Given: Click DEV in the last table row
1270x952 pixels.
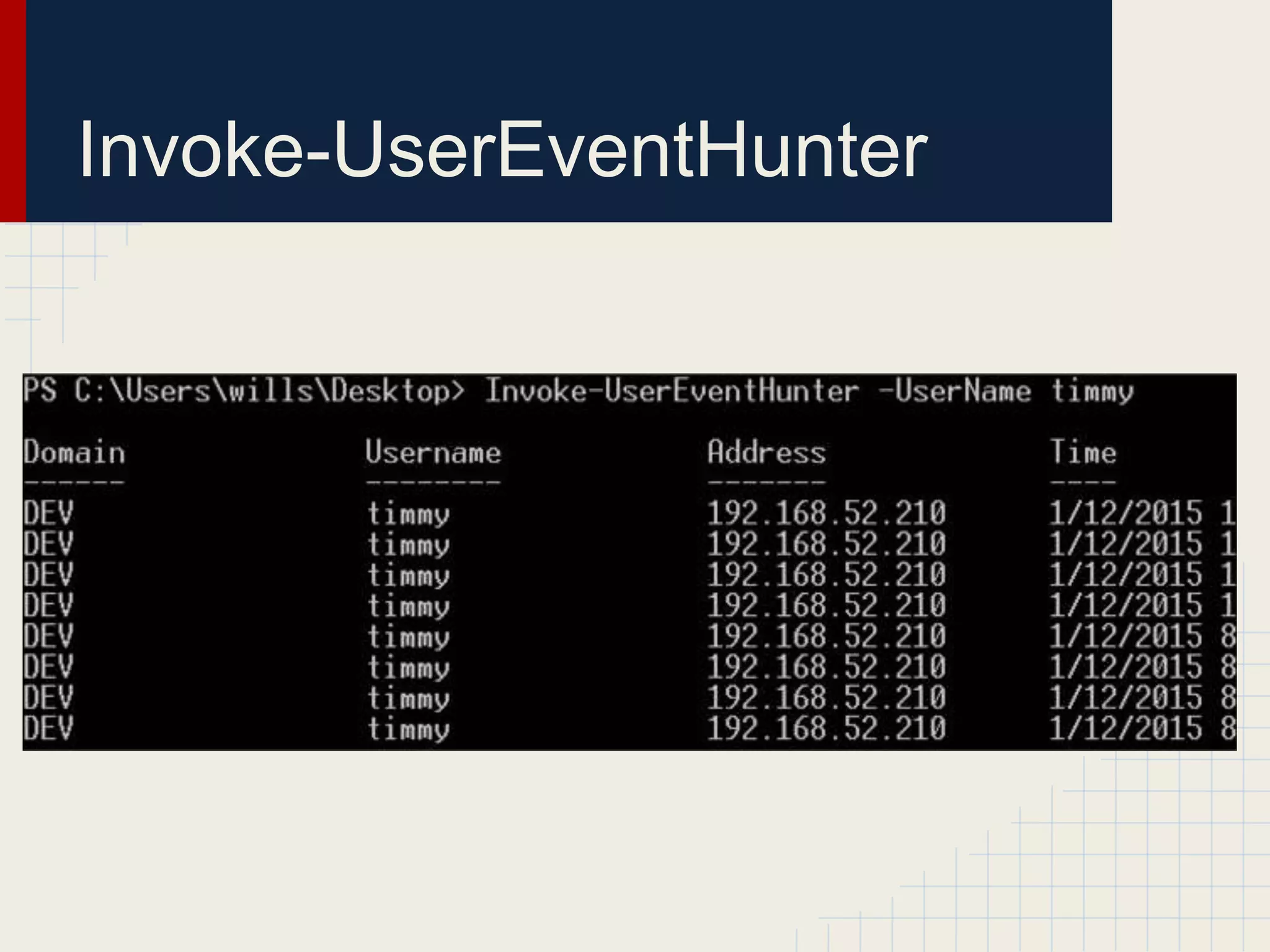Looking at the screenshot, I should coord(48,728).
